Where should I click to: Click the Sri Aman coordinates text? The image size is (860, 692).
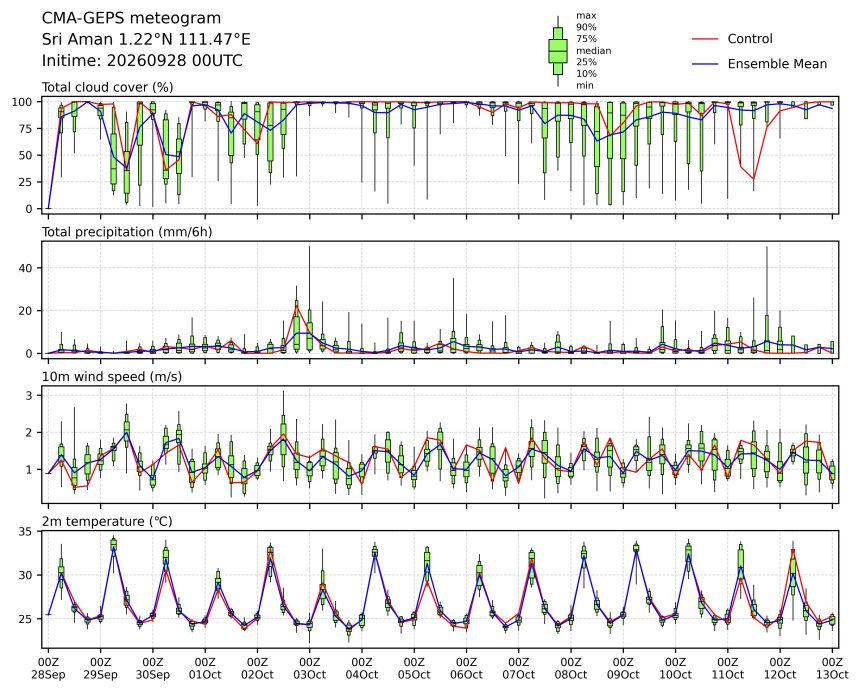pyautogui.click(x=146, y=39)
